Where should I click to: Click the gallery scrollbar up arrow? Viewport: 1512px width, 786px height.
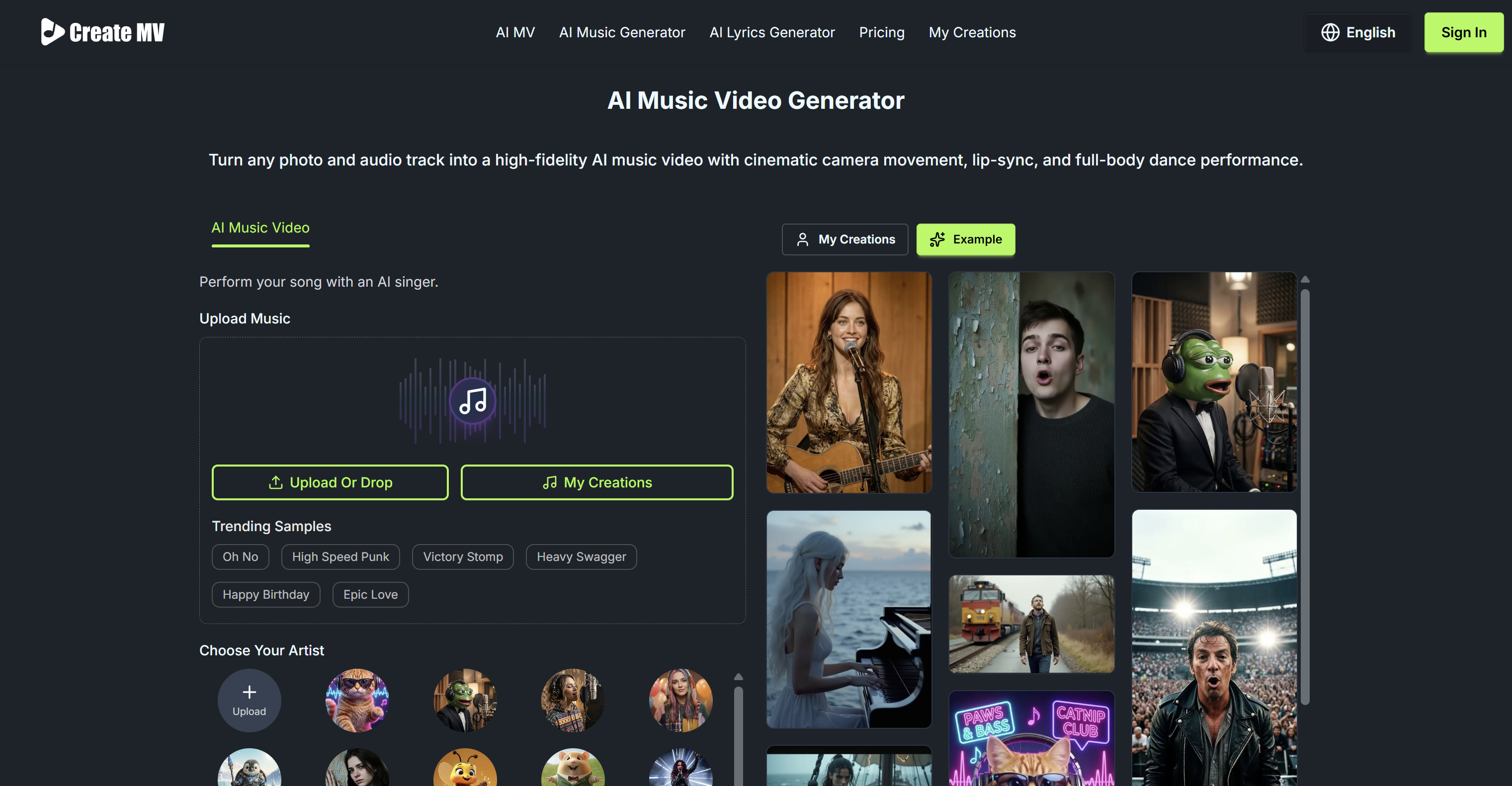1304,278
